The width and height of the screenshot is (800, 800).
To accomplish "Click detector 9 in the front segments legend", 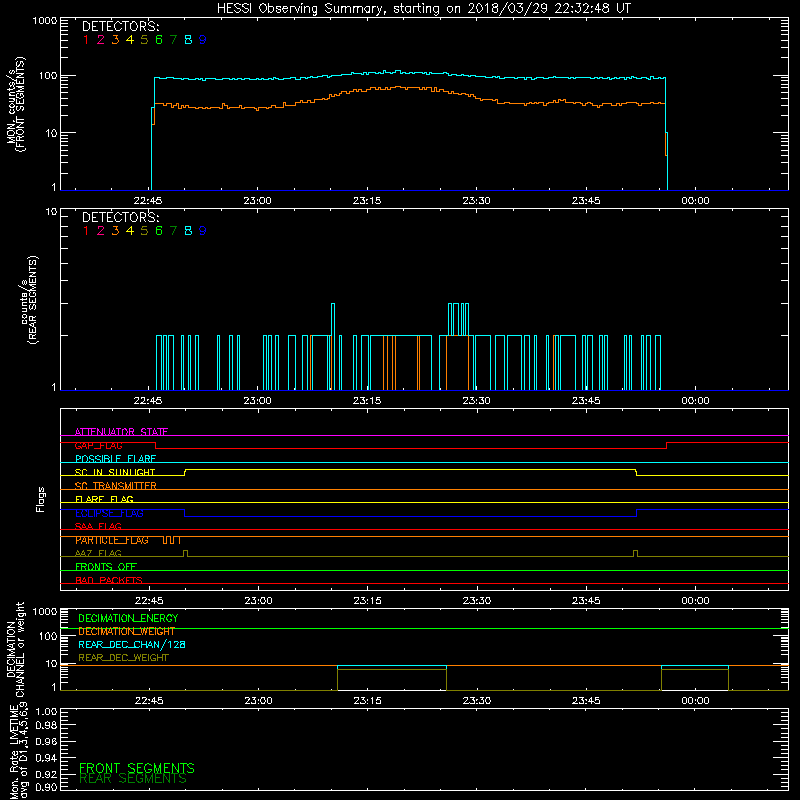I will pyautogui.click(x=203, y=40).
